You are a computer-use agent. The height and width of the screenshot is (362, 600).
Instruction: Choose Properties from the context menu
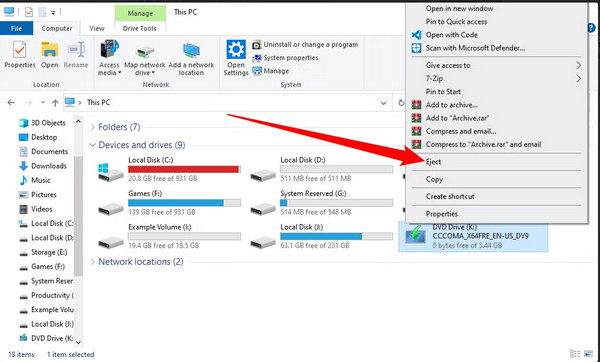(x=442, y=214)
